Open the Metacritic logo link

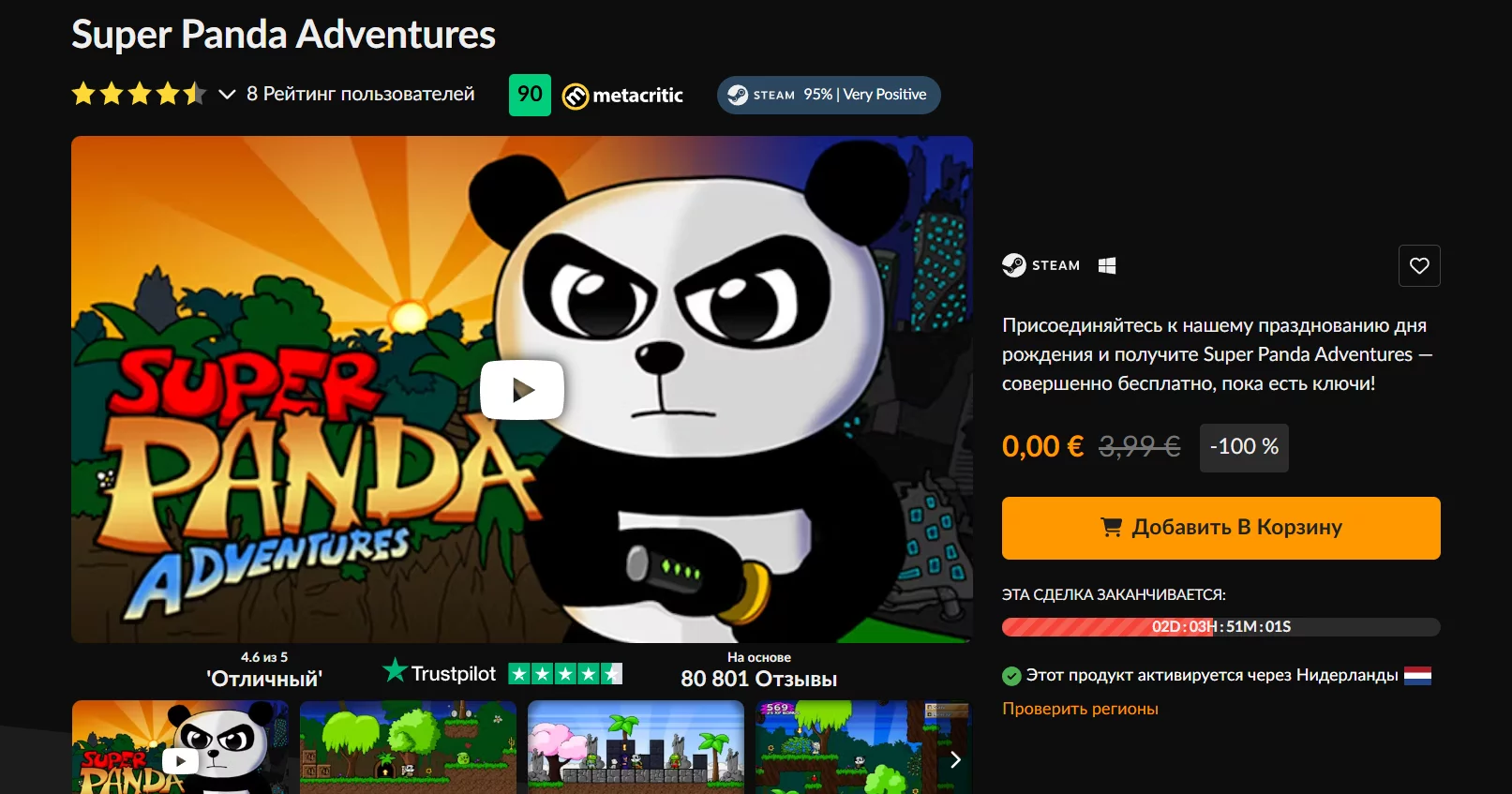click(622, 96)
